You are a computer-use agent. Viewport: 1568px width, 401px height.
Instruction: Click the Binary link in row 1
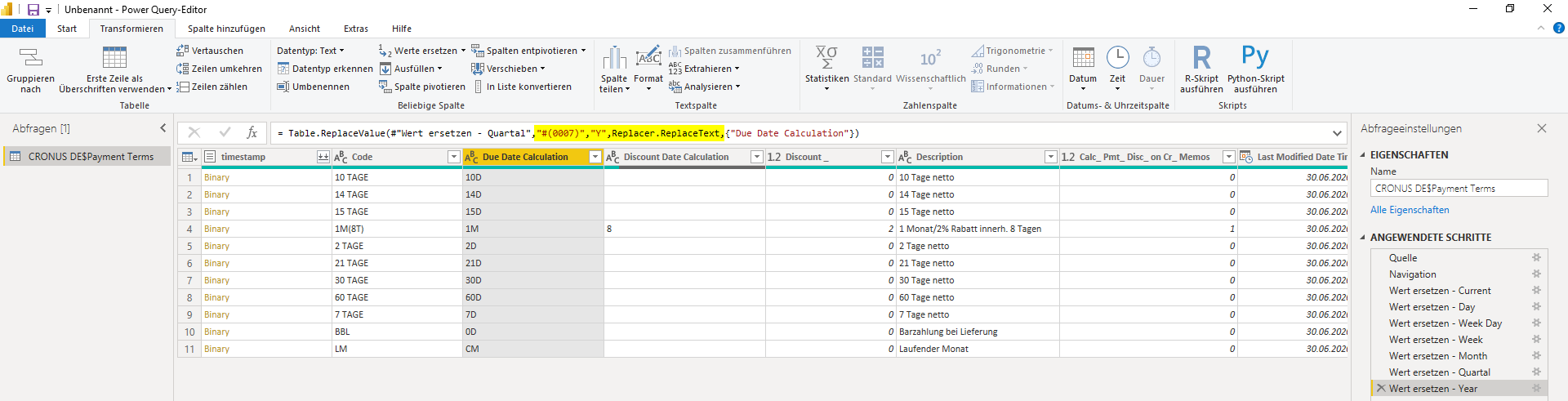216,177
